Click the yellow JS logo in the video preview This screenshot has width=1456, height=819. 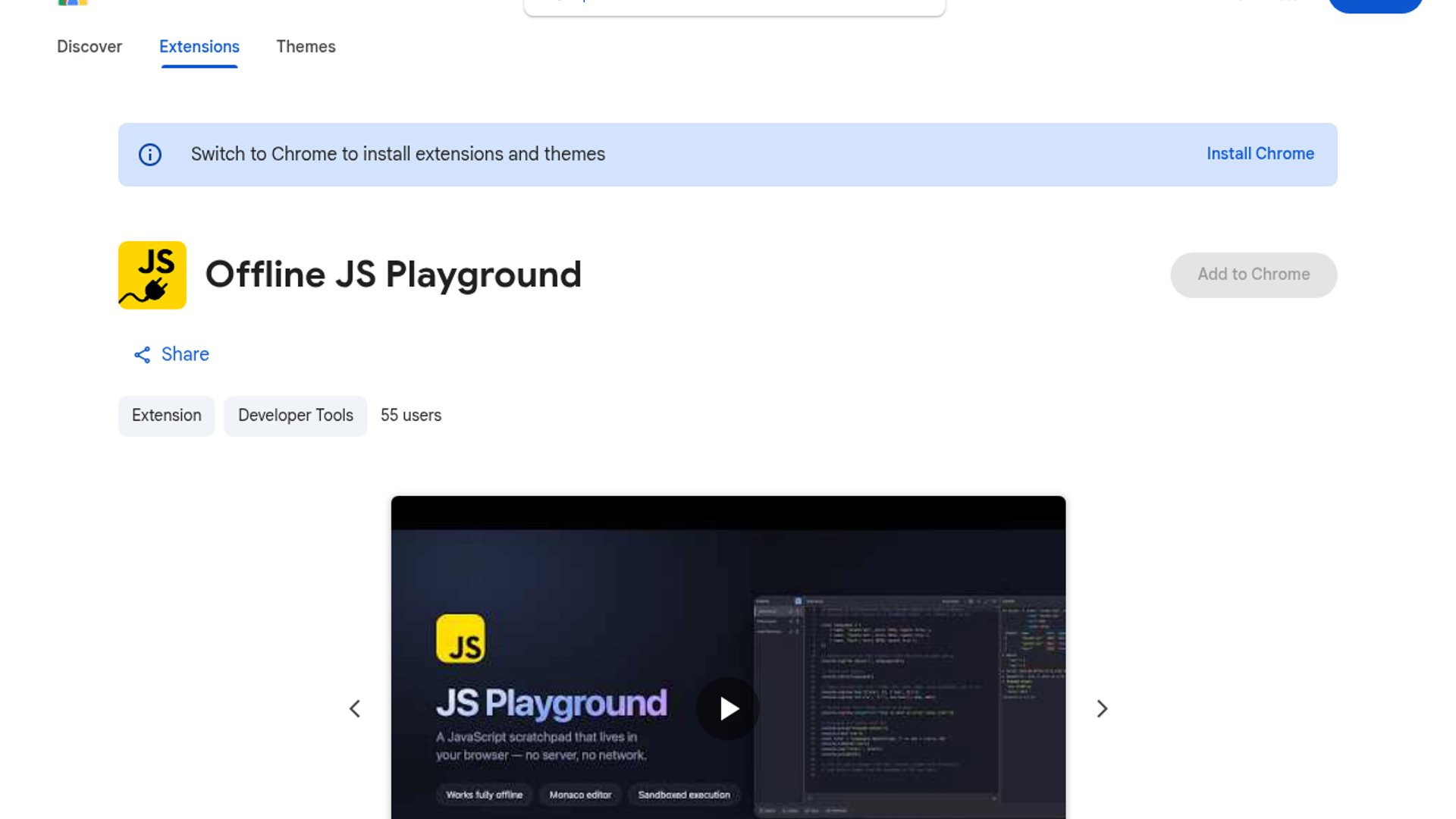pos(460,639)
